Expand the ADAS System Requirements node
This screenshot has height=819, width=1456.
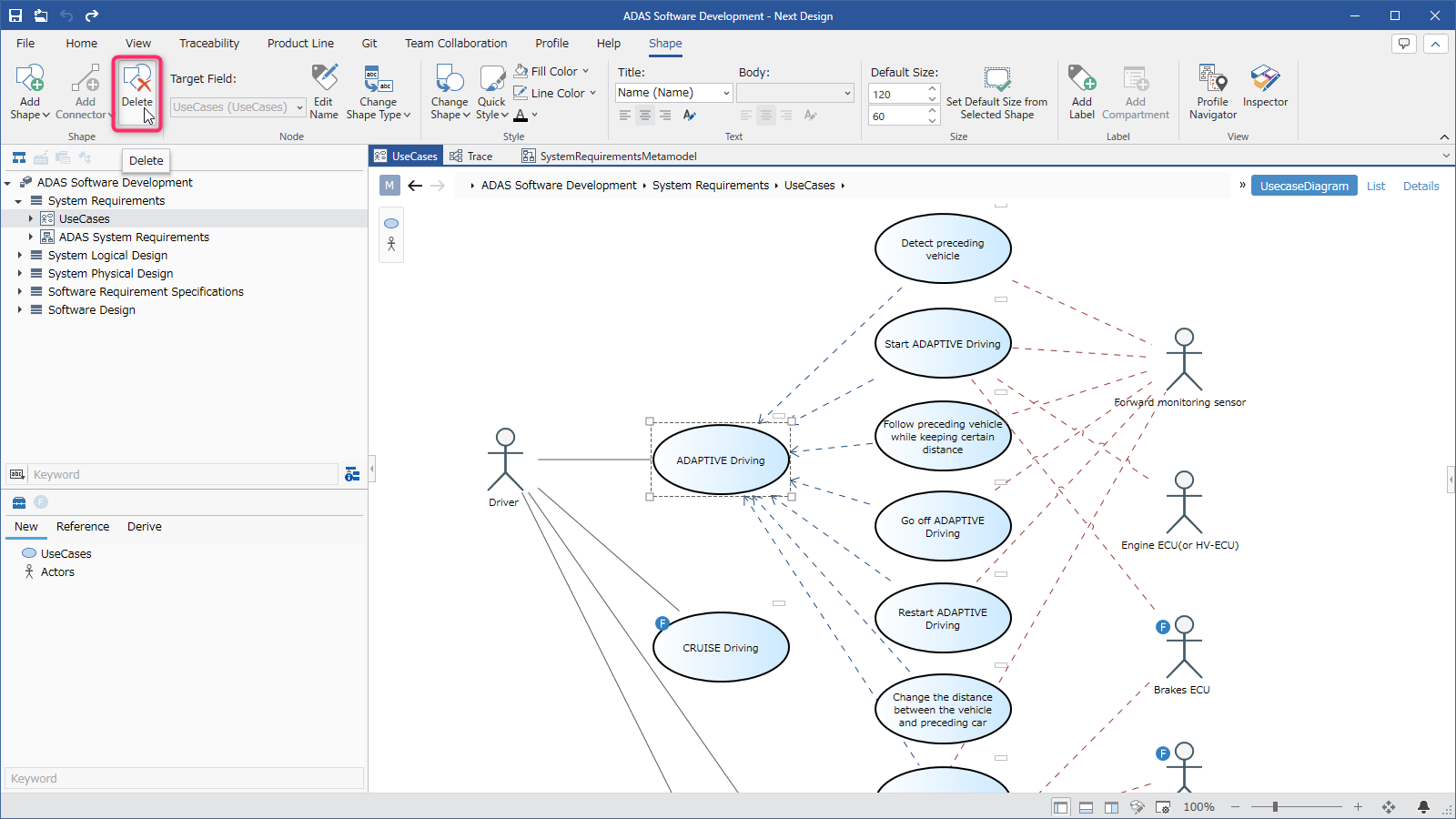point(30,238)
